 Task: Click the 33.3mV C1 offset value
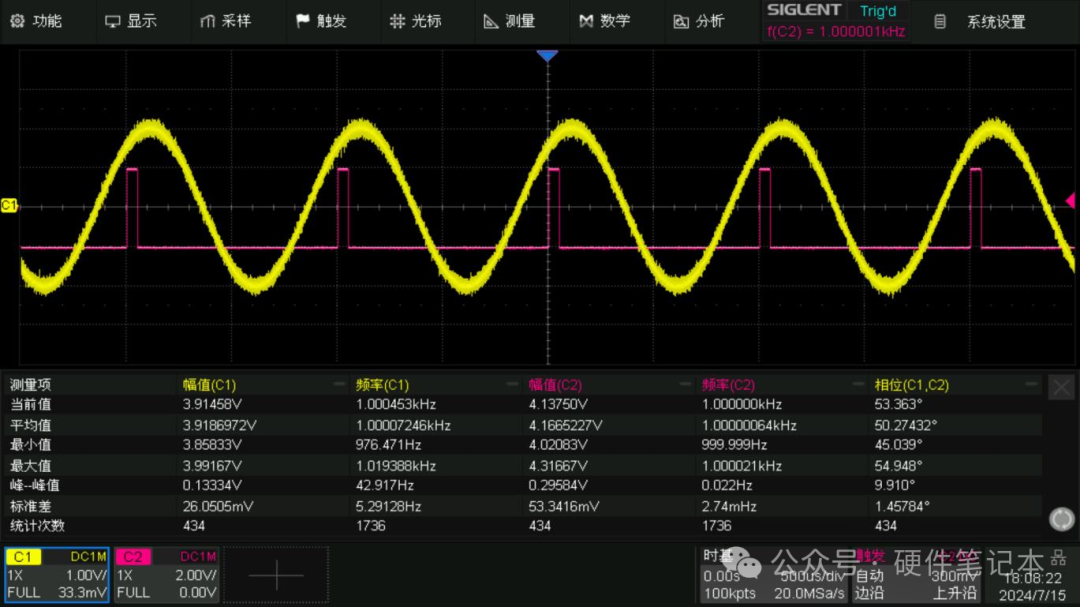tap(83, 593)
